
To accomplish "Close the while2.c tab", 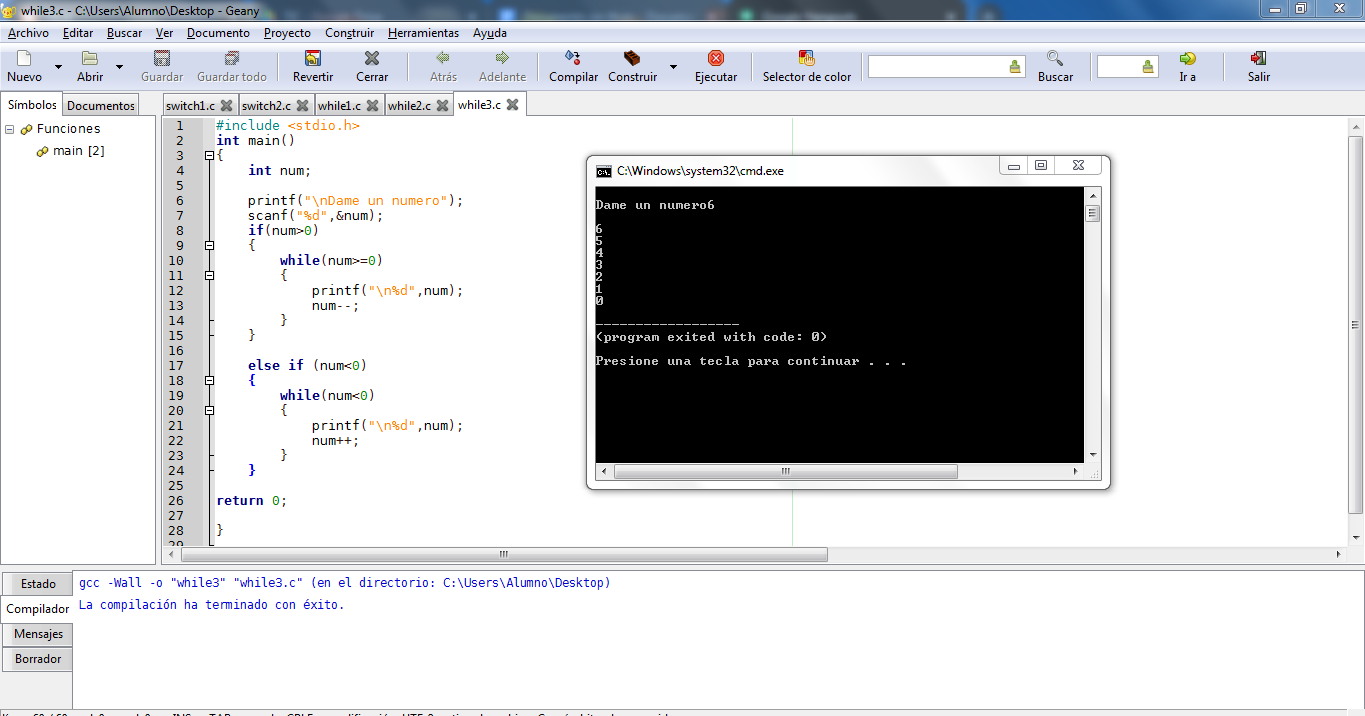I will tap(443, 105).
